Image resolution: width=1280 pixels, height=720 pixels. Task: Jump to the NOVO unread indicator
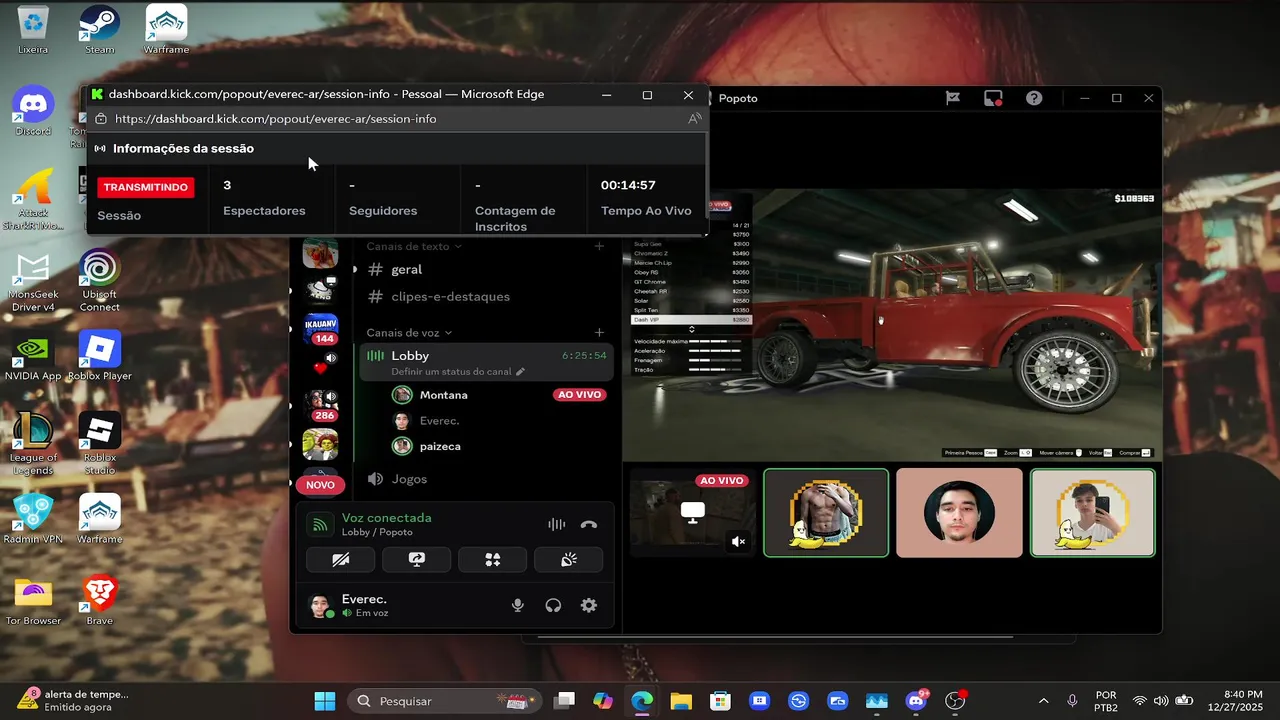320,485
